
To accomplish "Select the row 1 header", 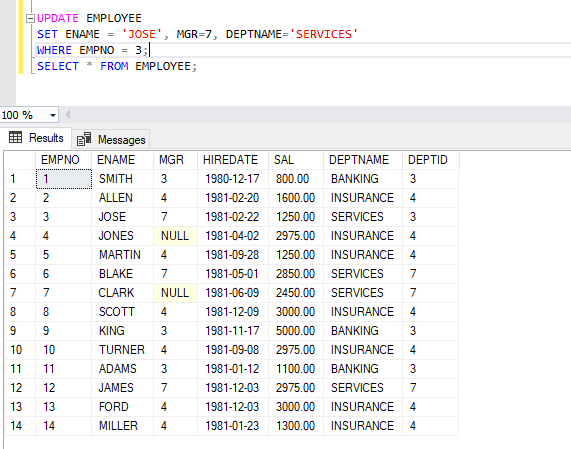I will [20, 179].
